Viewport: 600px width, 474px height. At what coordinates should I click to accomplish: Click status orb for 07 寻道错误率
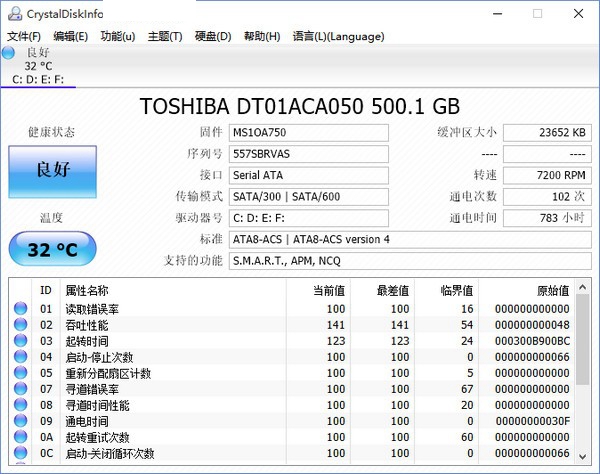click(20, 389)
